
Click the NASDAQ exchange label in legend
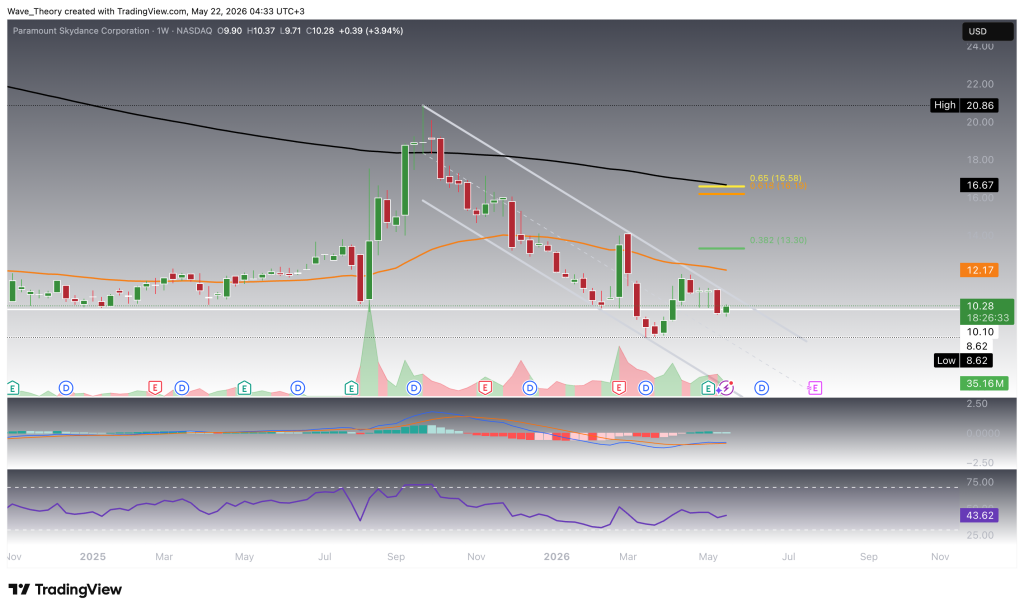(195, 31)
